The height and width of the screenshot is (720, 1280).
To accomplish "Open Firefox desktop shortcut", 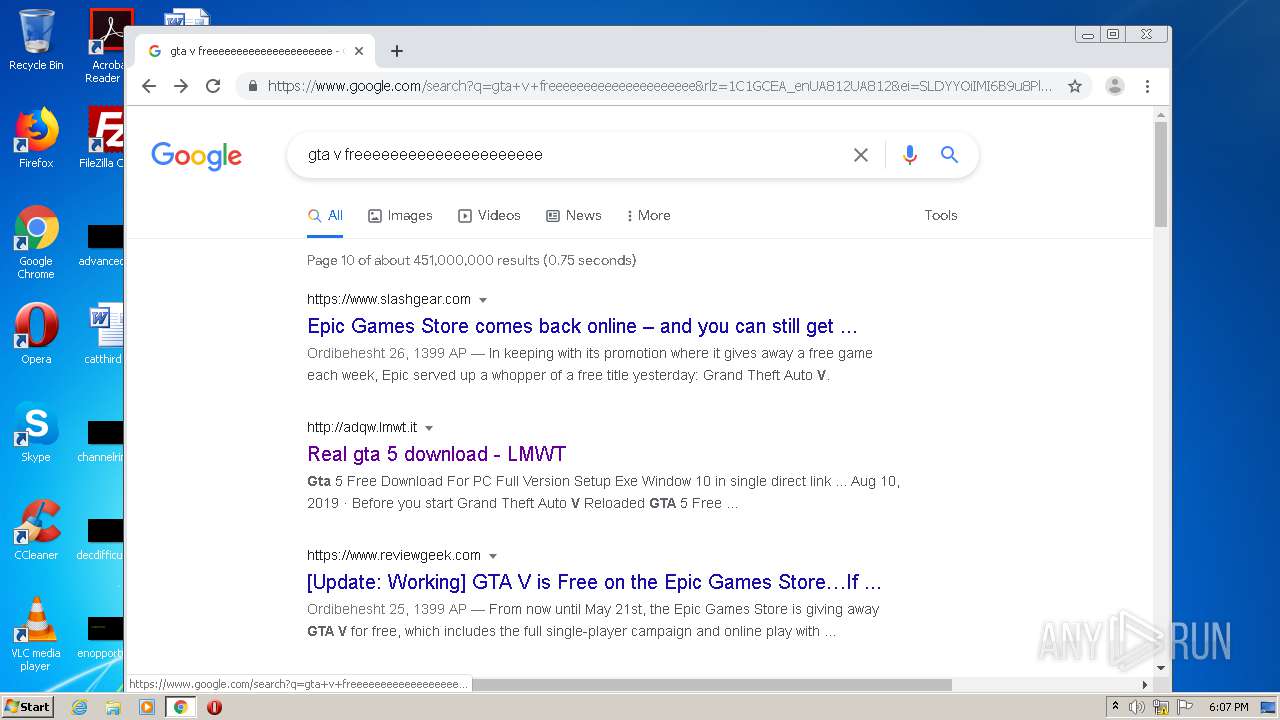I will click(36, 138).
